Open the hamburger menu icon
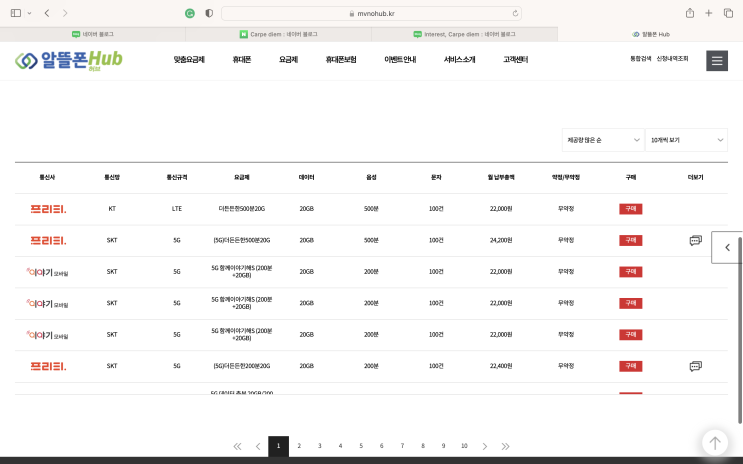Screen dimensions: 743x464 coord(717,61)
